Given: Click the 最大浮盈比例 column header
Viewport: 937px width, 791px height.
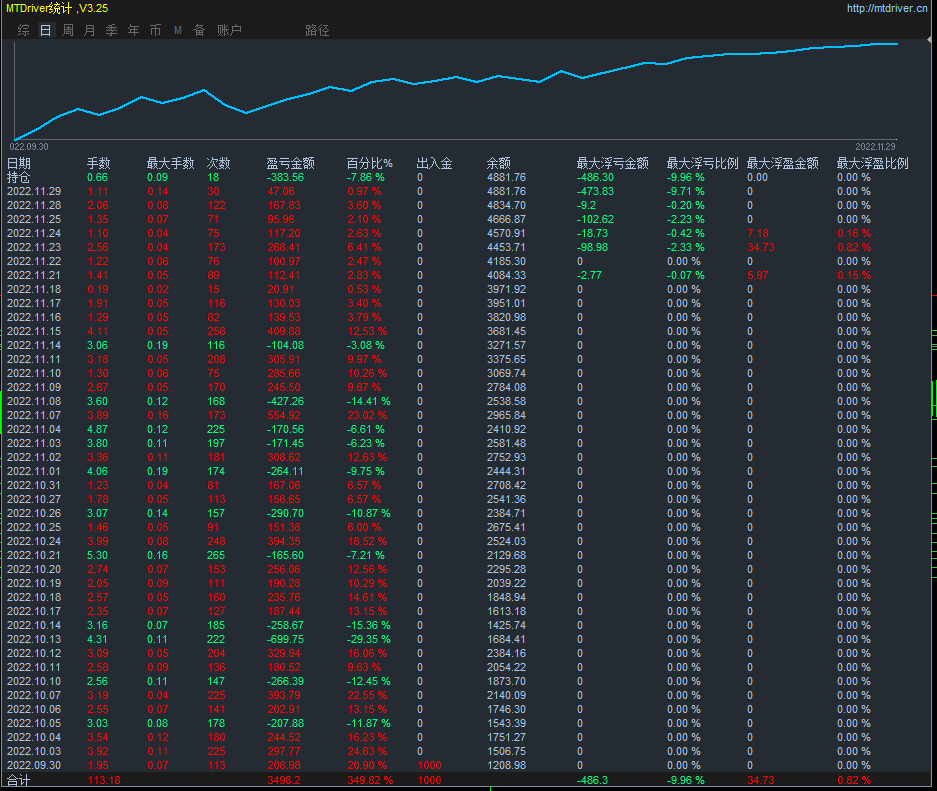Looking at the screenshot, I should click(872, 163).
